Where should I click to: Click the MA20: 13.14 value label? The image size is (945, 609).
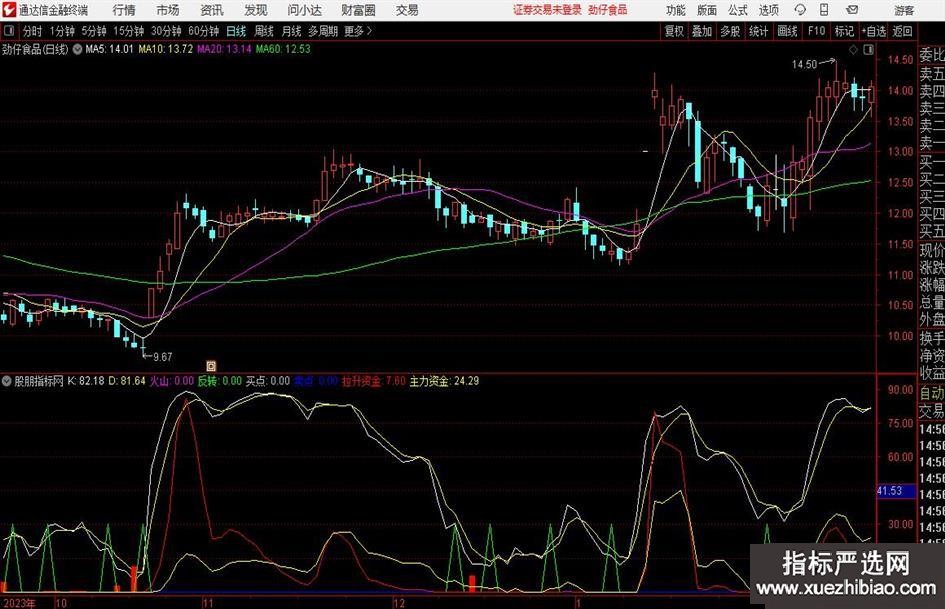click(224, 49)
